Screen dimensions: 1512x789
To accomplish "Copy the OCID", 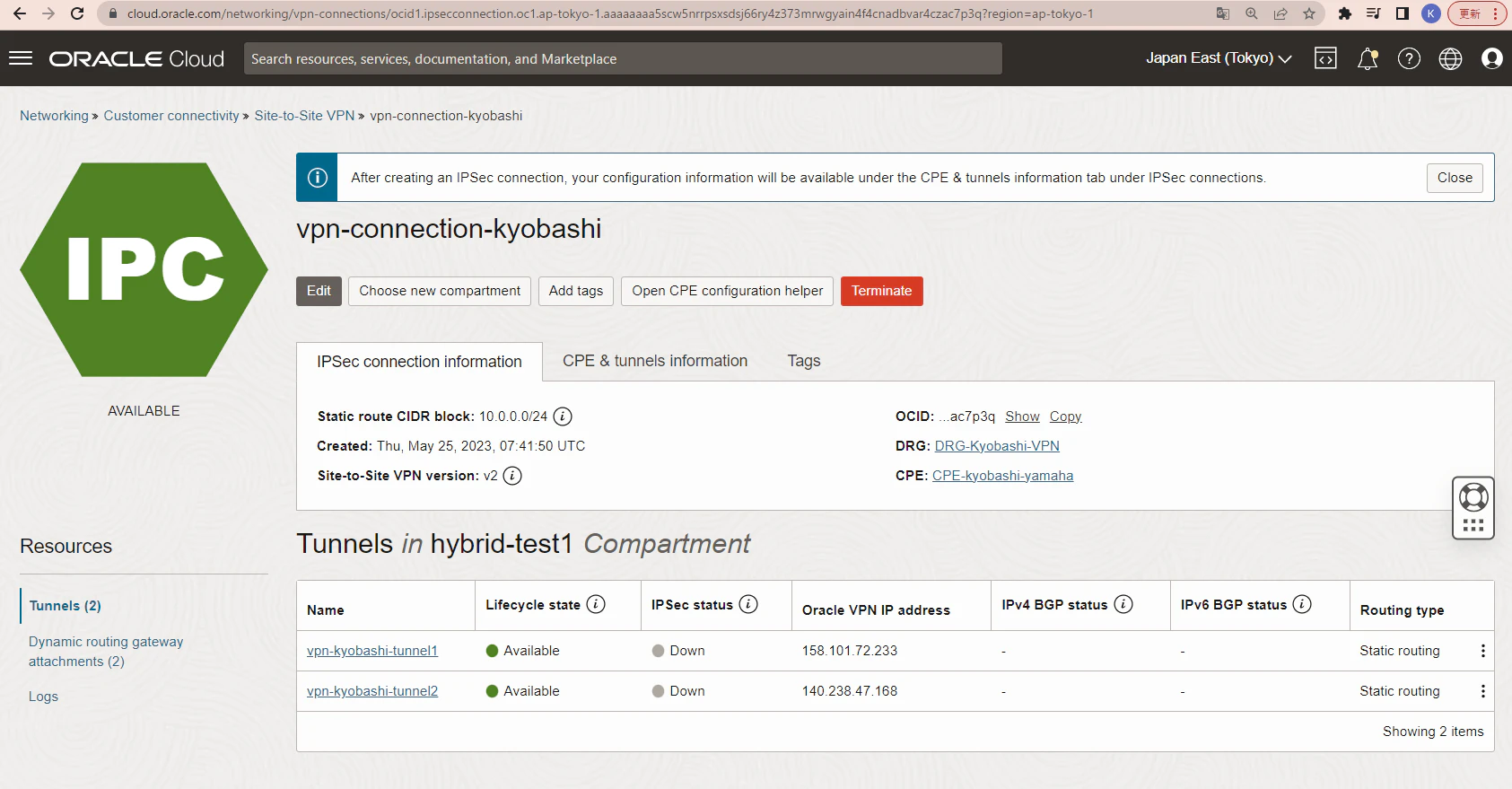I will [x=1065, y=416].
